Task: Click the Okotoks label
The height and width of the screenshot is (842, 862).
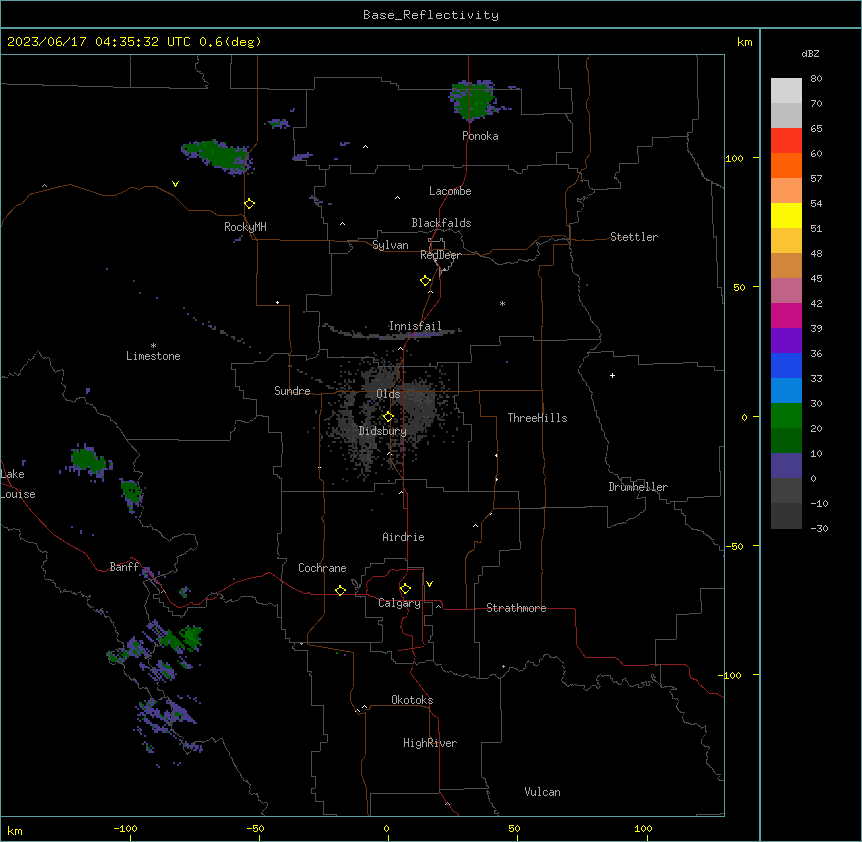Action: [412, 700]
